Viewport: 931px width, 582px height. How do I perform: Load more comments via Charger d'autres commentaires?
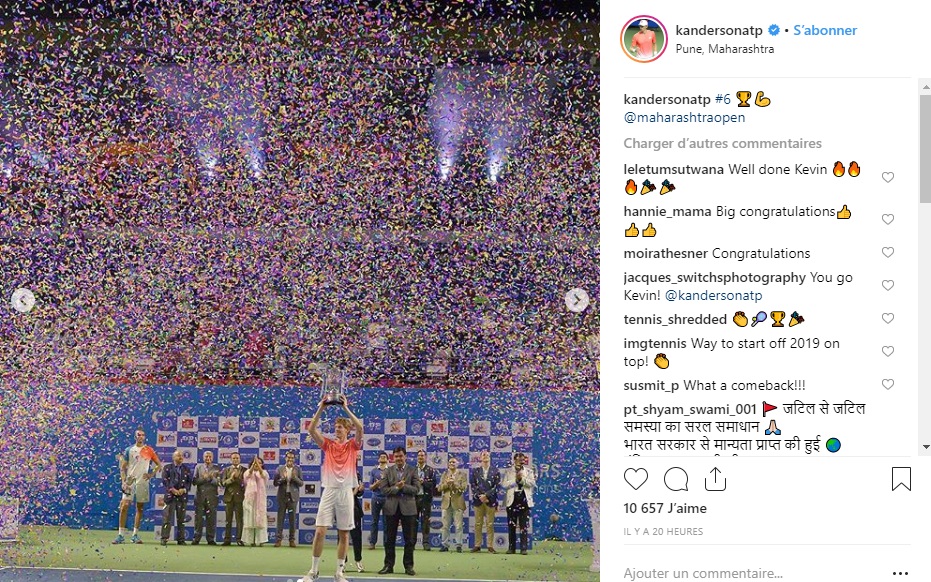(722, 143)
